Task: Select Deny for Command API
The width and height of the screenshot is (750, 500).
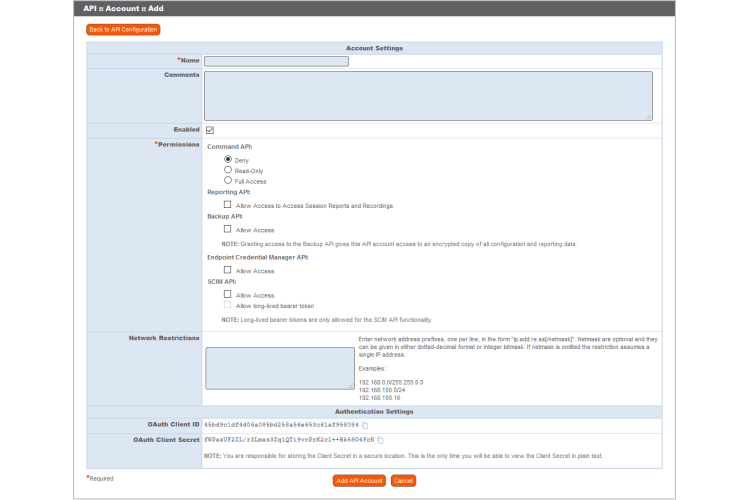Action: pos(228,159)
